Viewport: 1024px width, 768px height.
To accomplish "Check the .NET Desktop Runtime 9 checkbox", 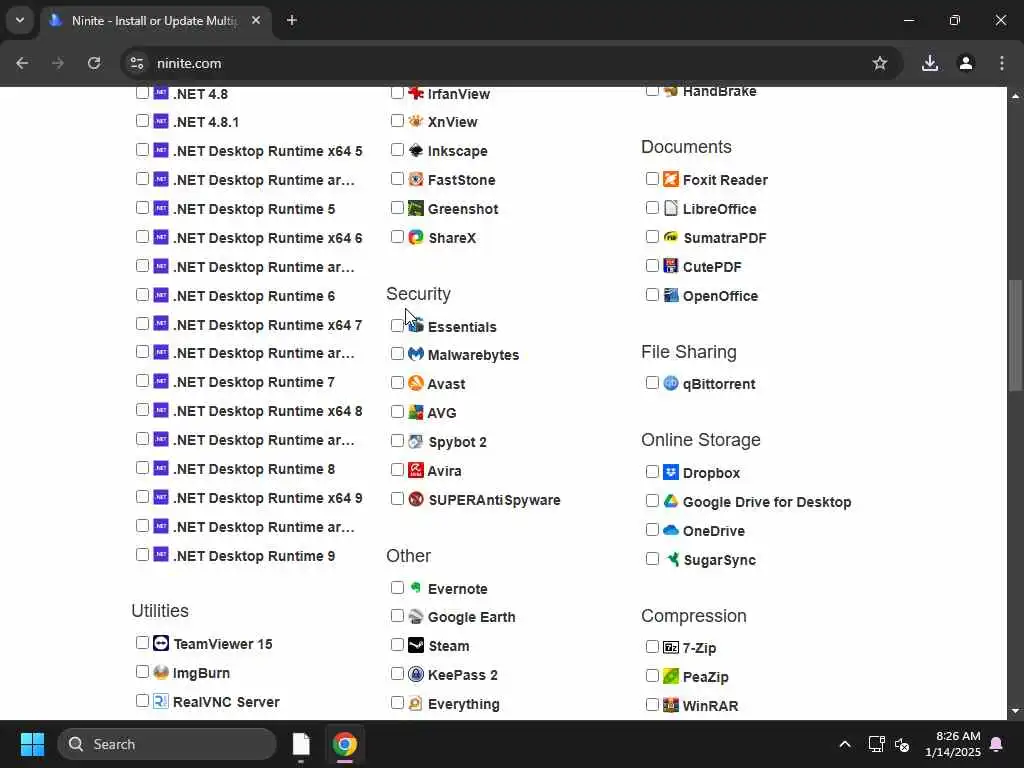I will (142, 555).
